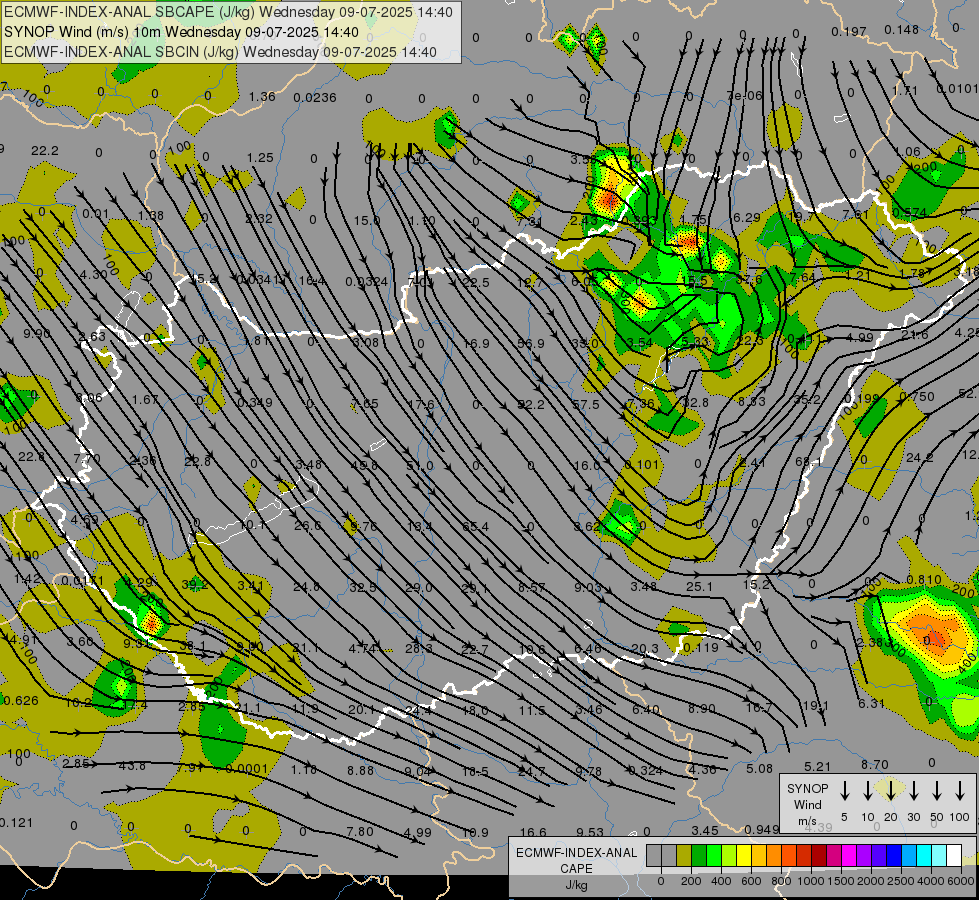
Task: Click the map value '5.08'
Action: point(759,768)
